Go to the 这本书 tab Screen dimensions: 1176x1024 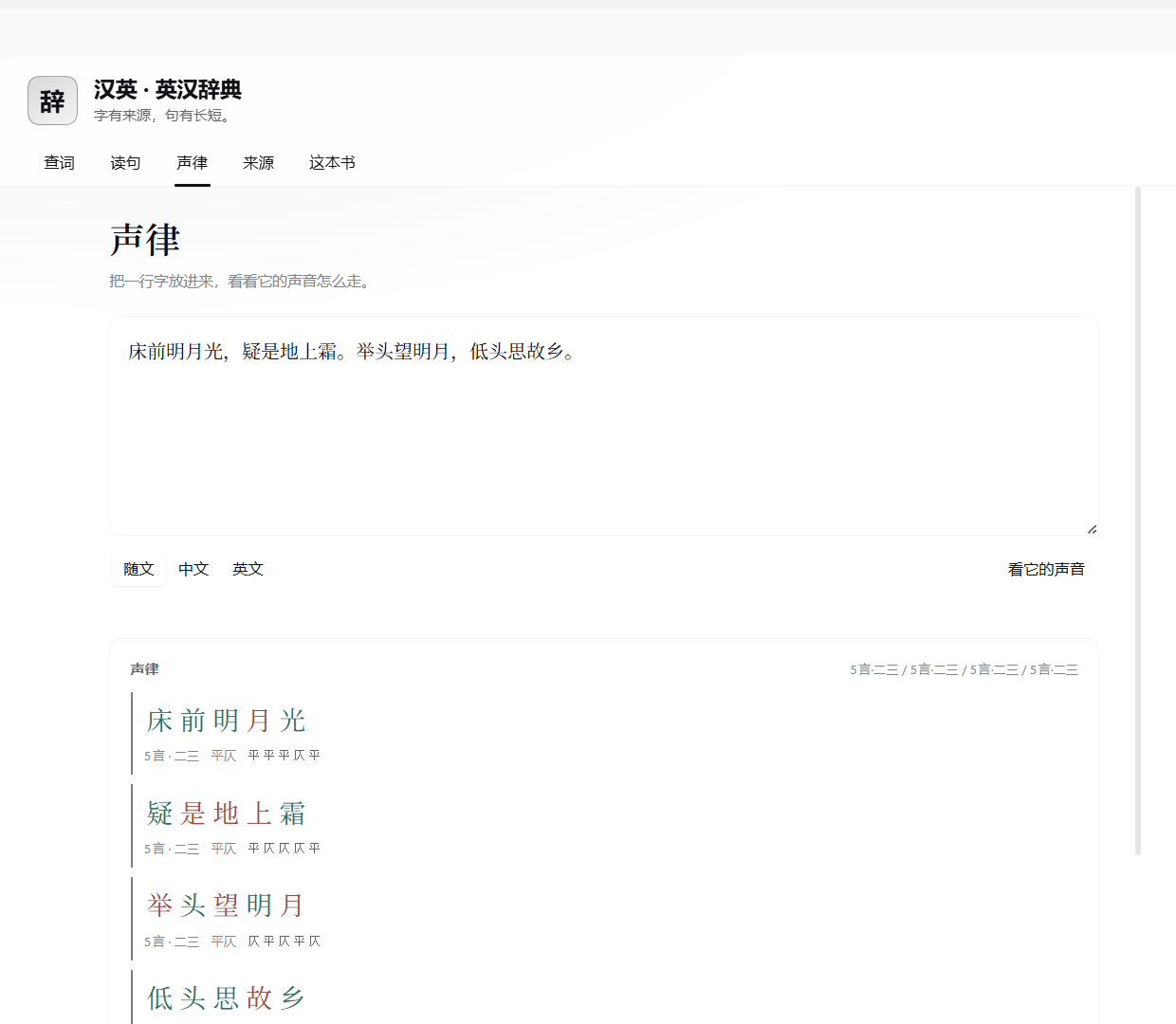point(332,163)
